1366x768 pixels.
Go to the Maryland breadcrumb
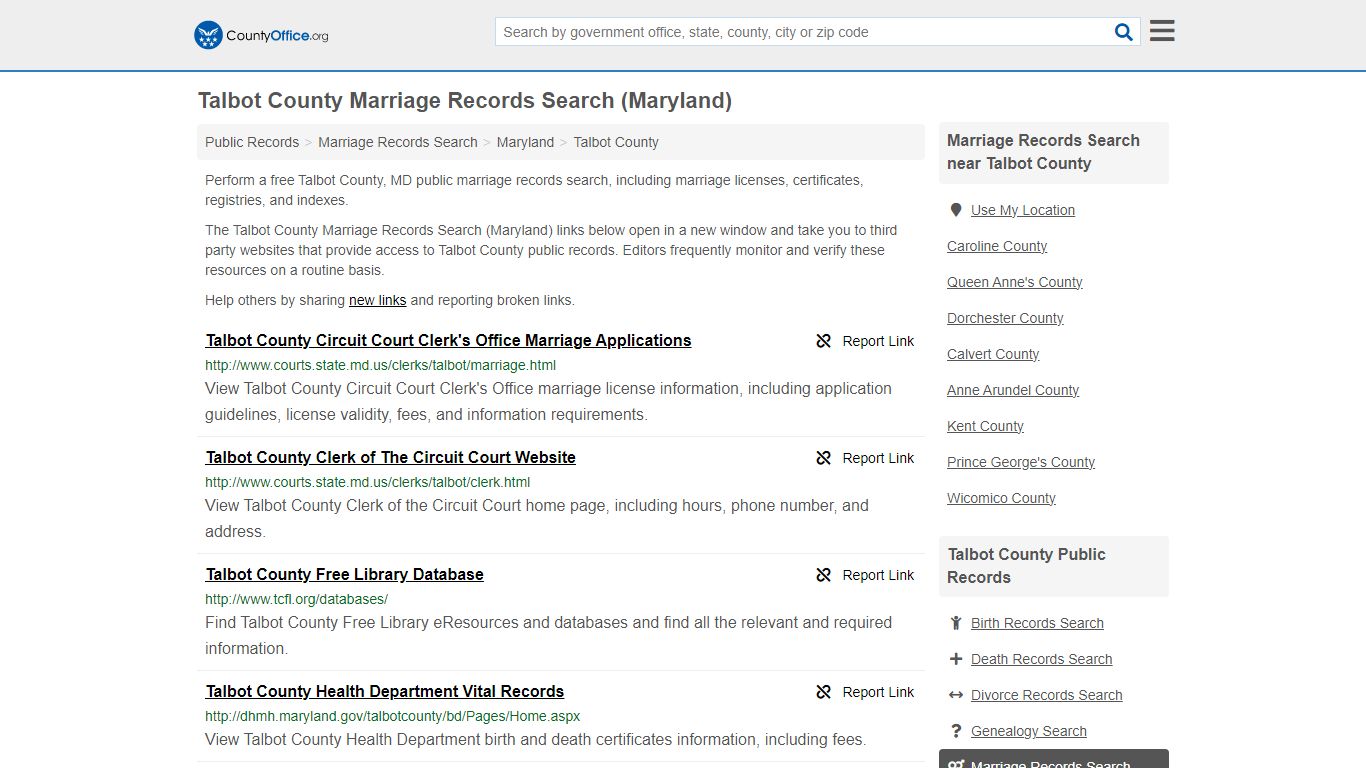pyautogui.click(x=525, y=142)
